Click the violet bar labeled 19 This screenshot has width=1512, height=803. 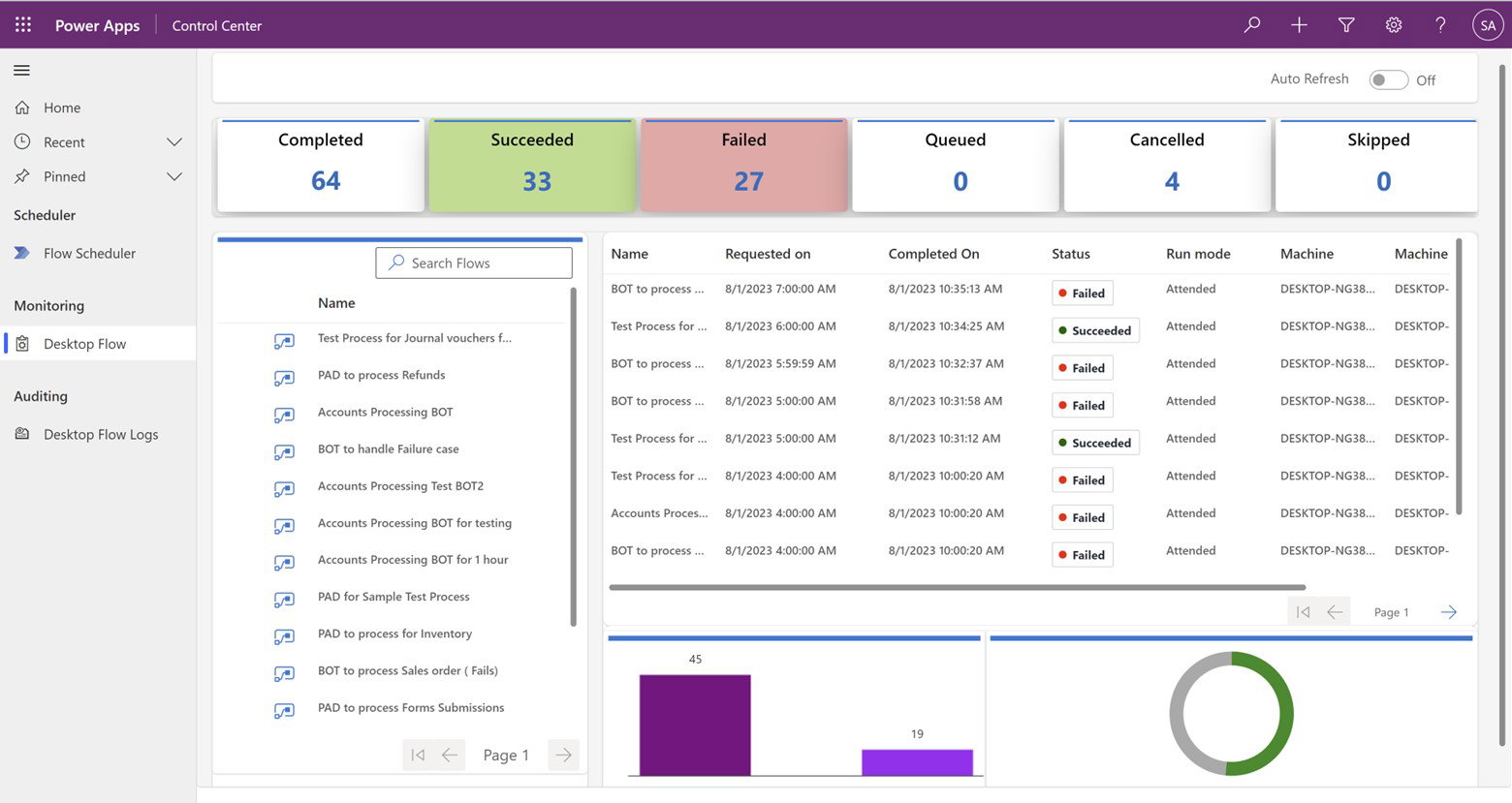click(917, 762)
